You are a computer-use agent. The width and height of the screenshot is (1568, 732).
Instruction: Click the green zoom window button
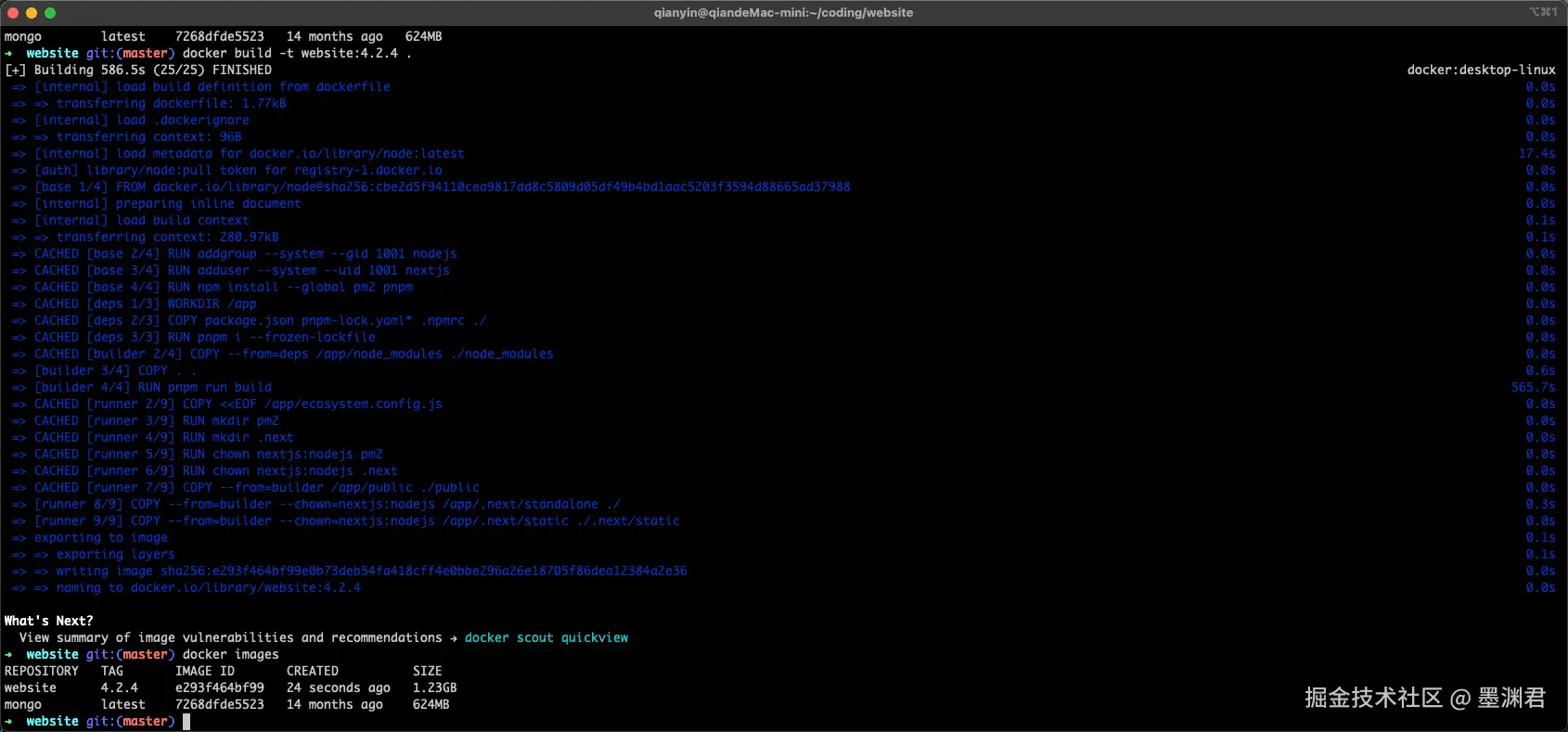[x=50, y=13]
